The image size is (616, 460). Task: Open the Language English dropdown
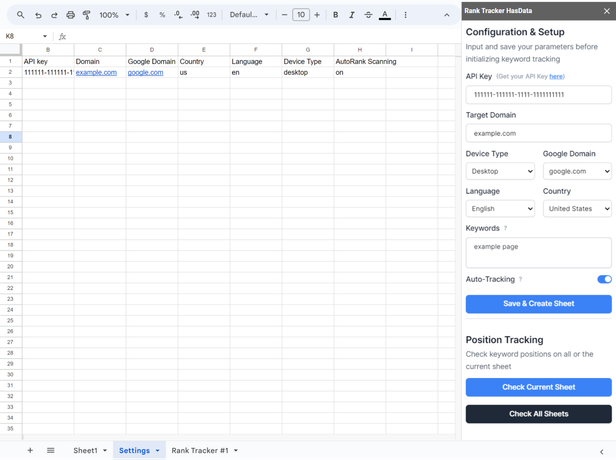click(500, 209)
